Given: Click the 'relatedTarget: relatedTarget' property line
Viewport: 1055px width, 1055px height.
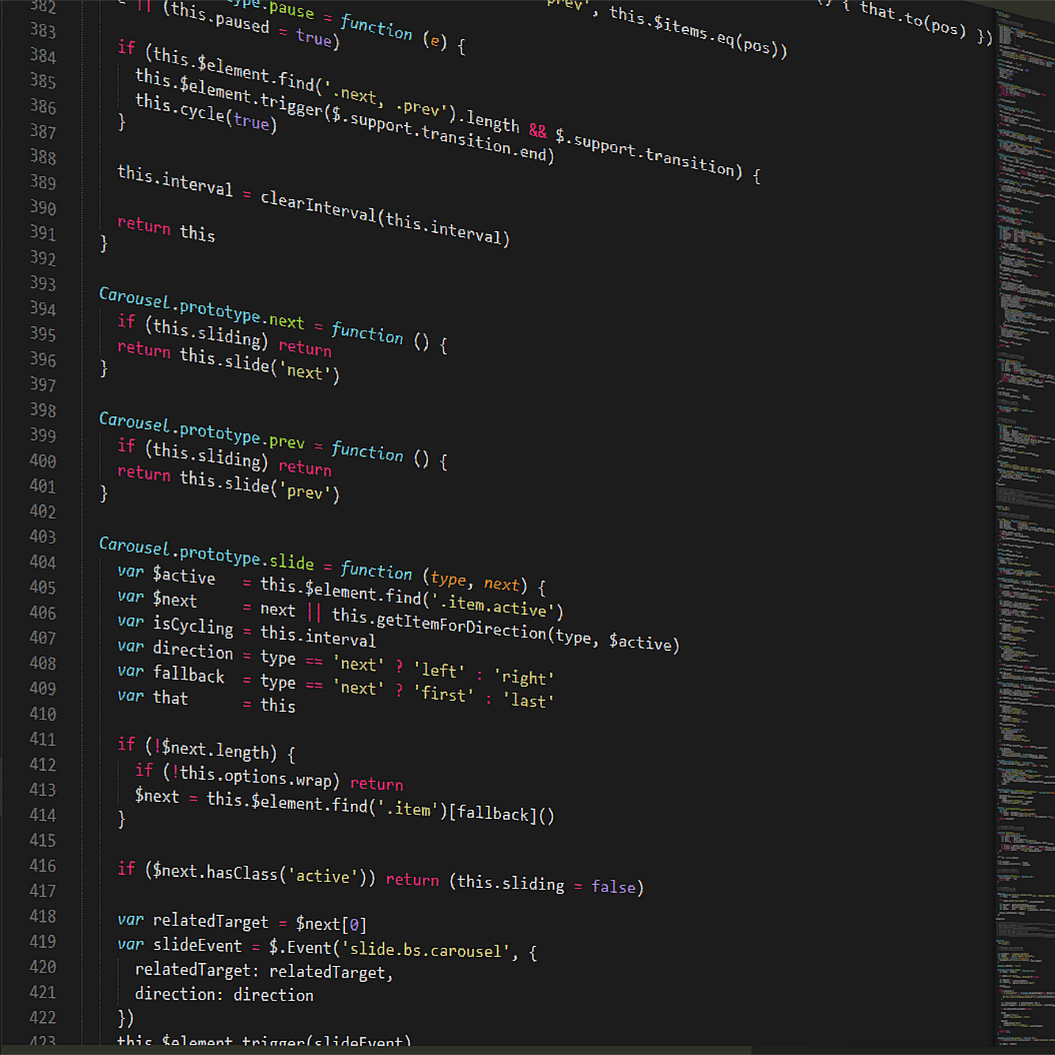Looking at the screenshot, I should click(264, 970).
